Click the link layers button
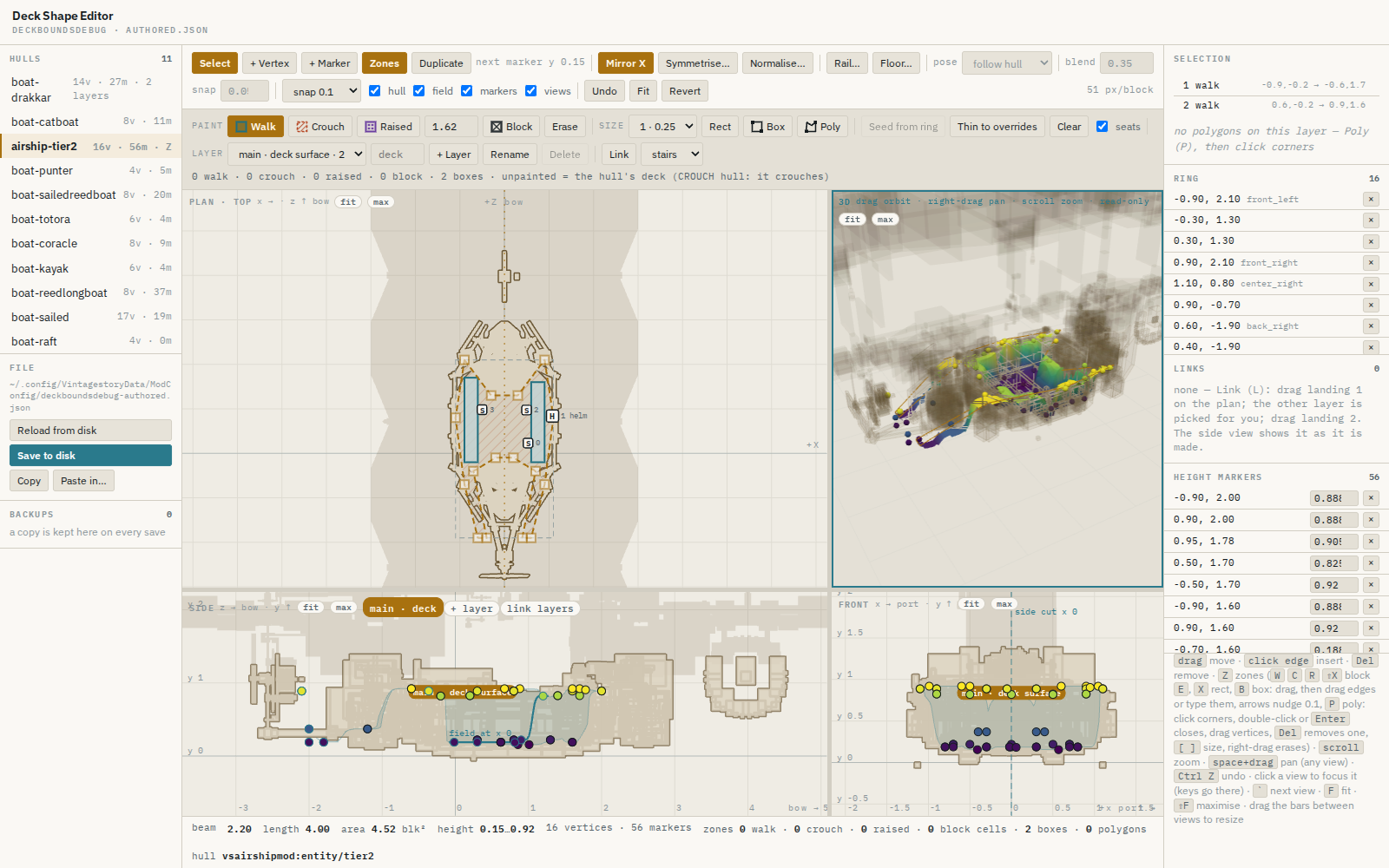This screenshot has height=868, width=1389. click(x=540, y=608)
